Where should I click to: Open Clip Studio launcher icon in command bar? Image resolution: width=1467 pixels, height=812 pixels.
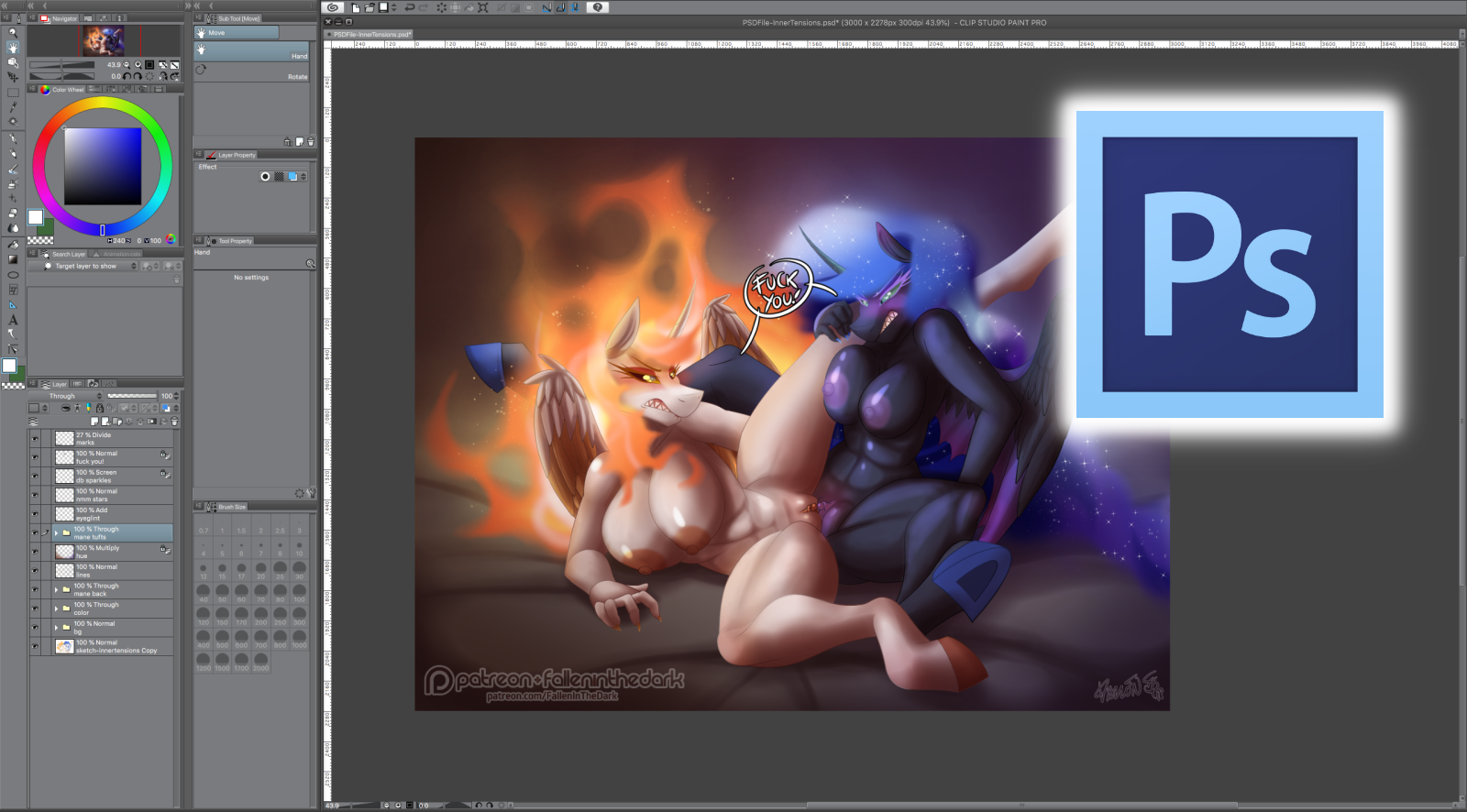(333, 7)
